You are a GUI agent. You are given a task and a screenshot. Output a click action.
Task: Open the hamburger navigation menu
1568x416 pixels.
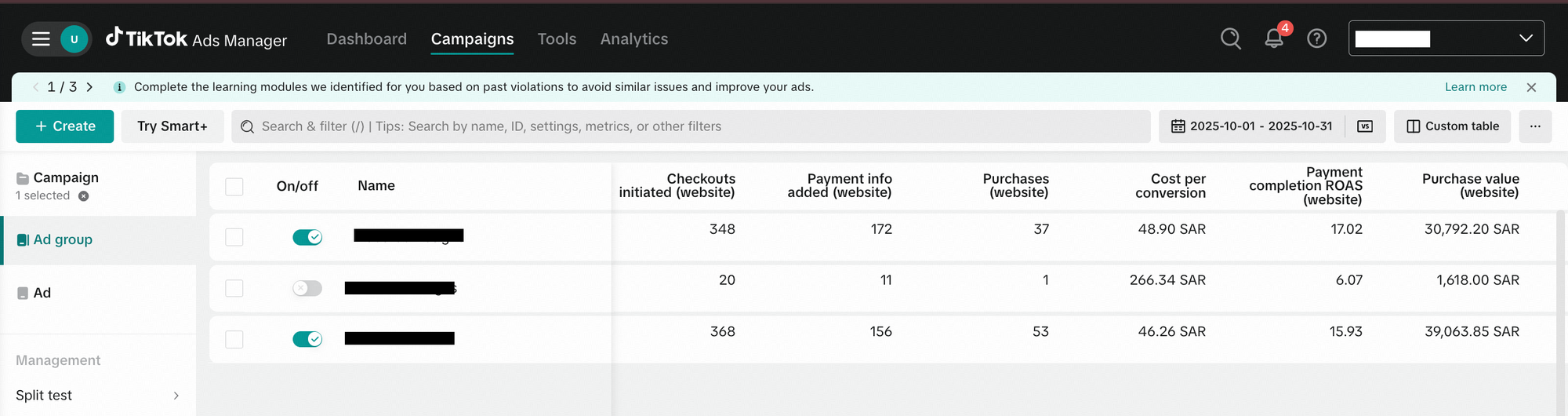click(41, 38)
